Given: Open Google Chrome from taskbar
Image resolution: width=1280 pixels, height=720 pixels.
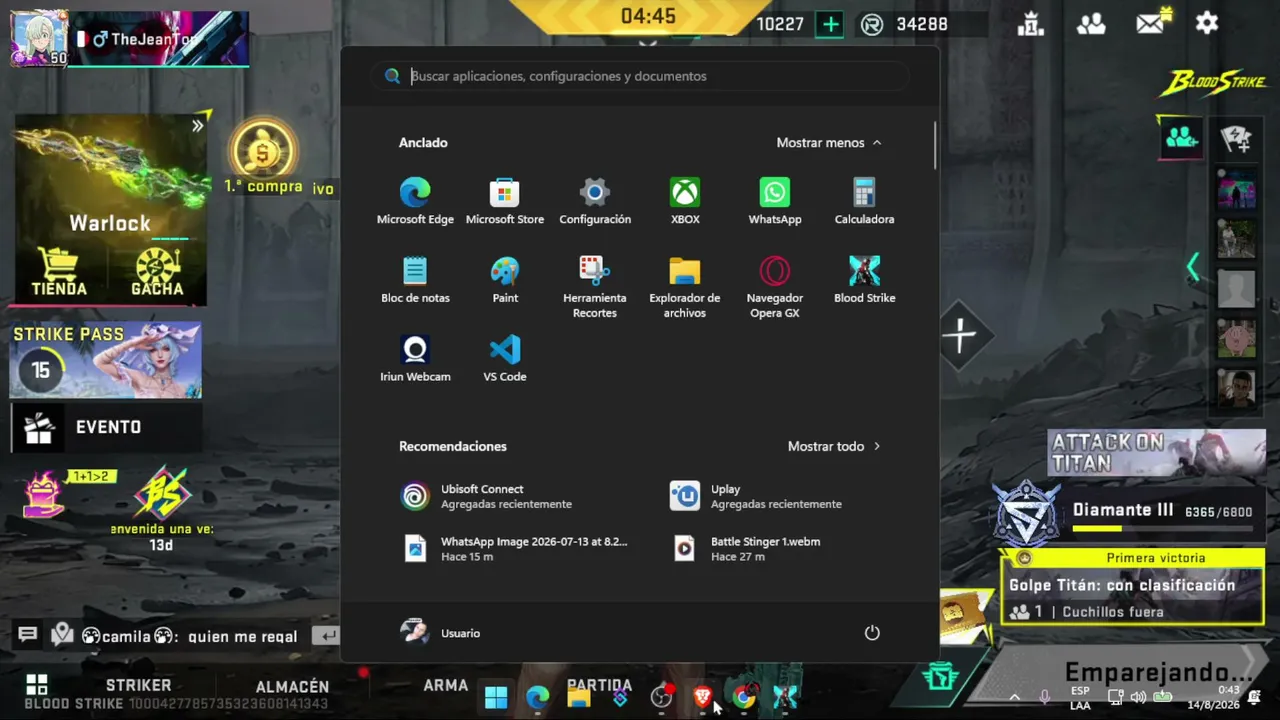Looking at the screenshot, I should [x=744, y=697].
